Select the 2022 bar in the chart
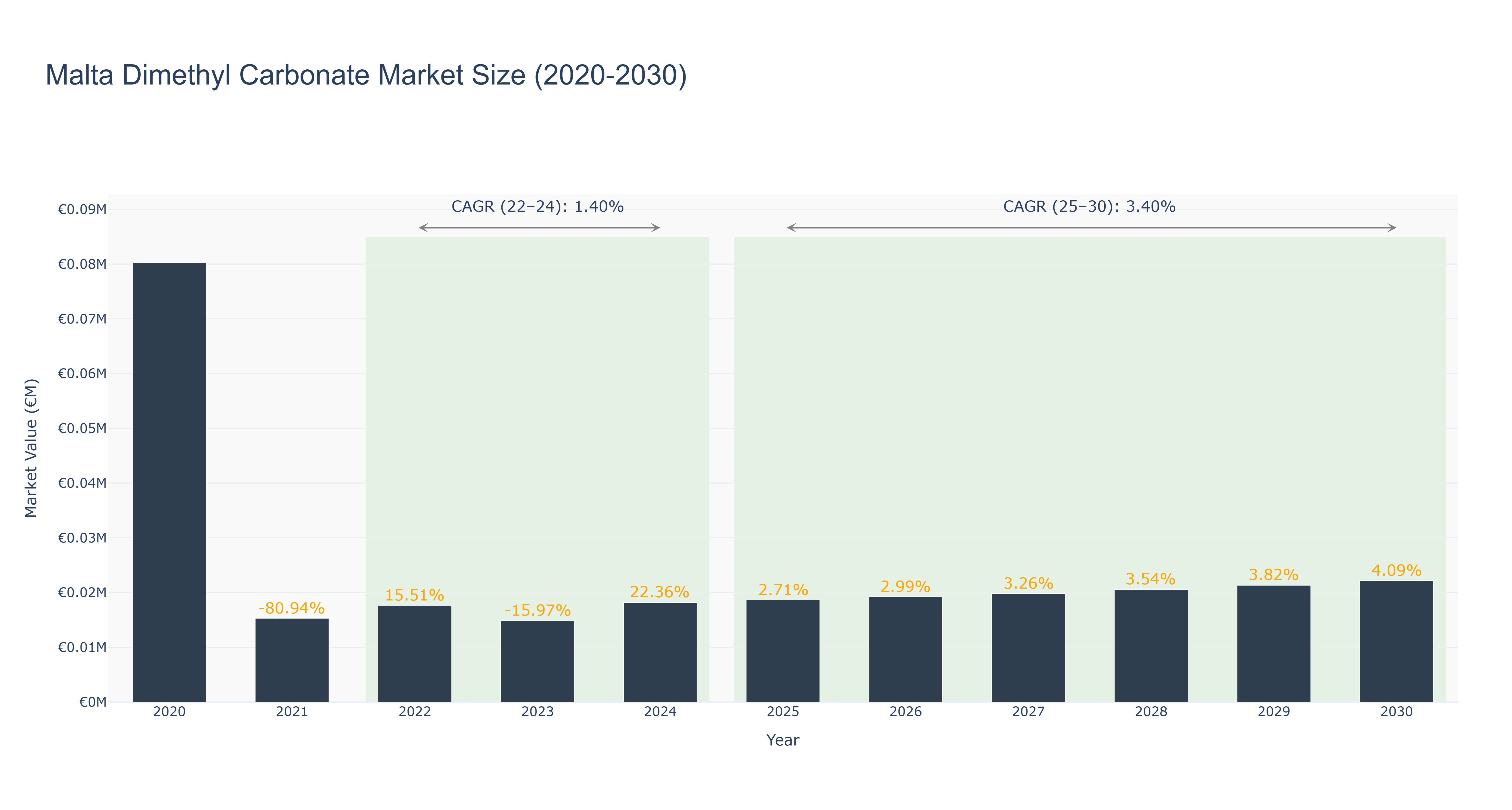 [414, 654]
